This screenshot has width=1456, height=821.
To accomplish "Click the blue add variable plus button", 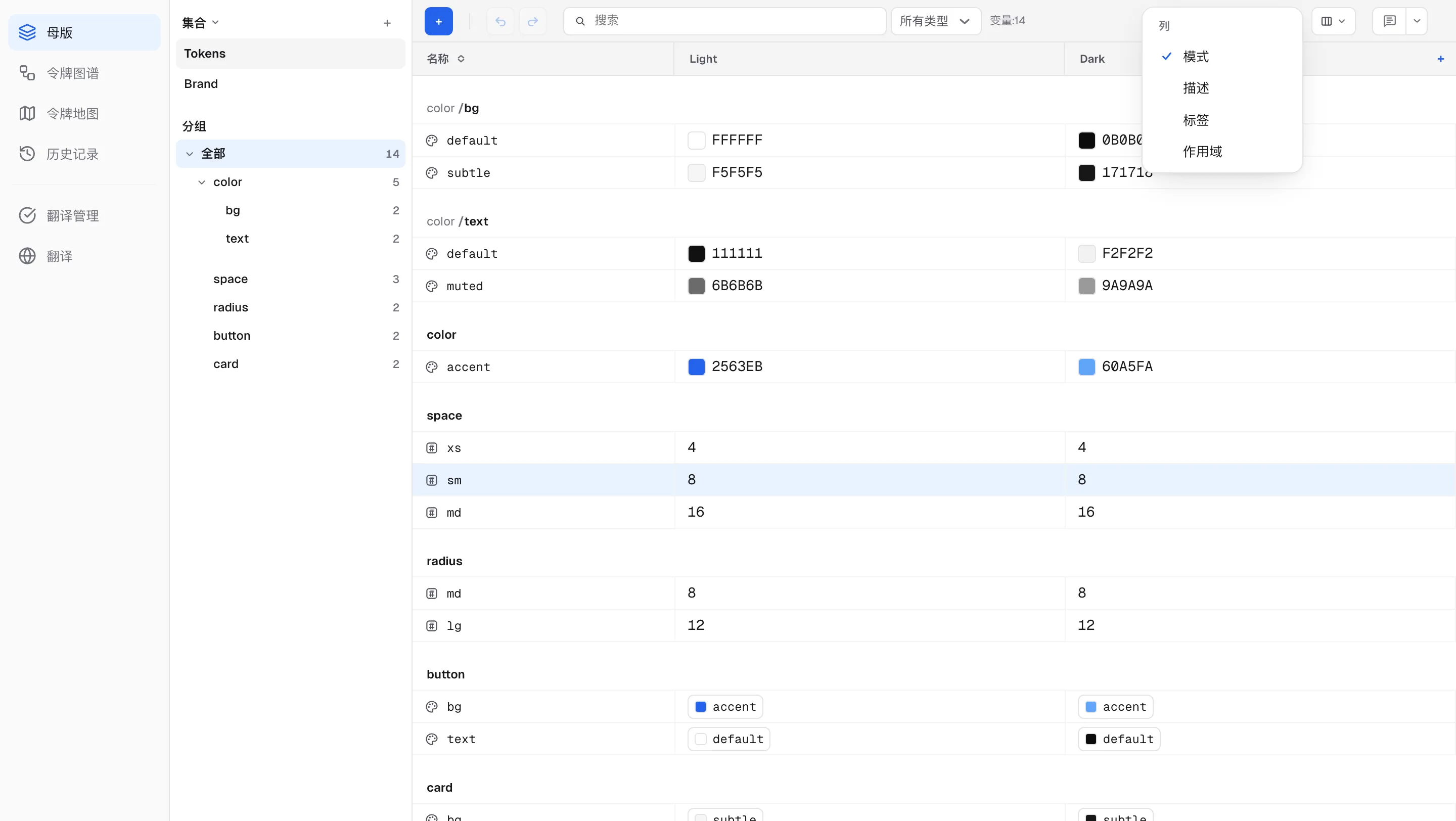I will click(439, 21).
